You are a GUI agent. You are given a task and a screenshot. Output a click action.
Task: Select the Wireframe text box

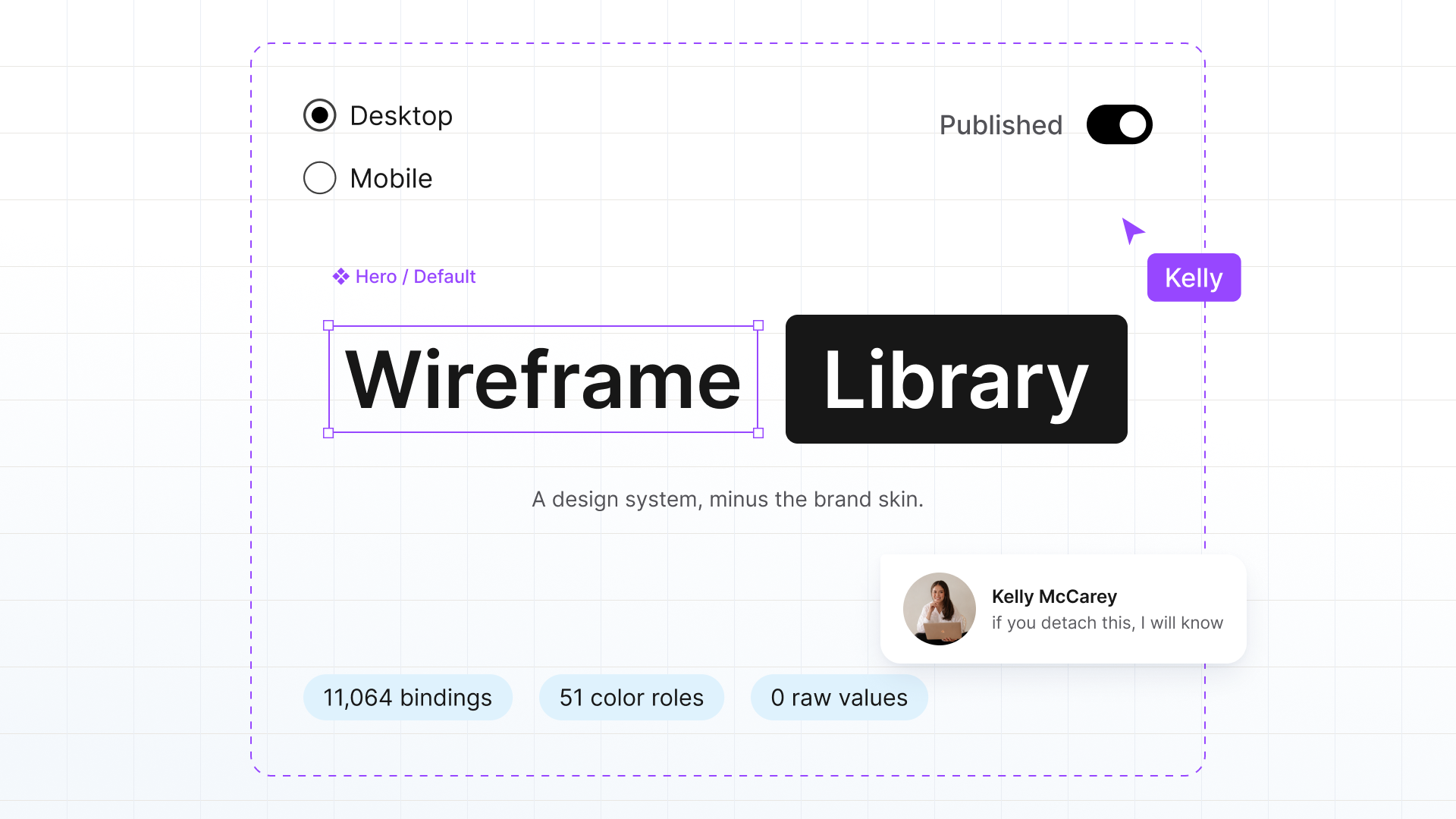(543, 379)
